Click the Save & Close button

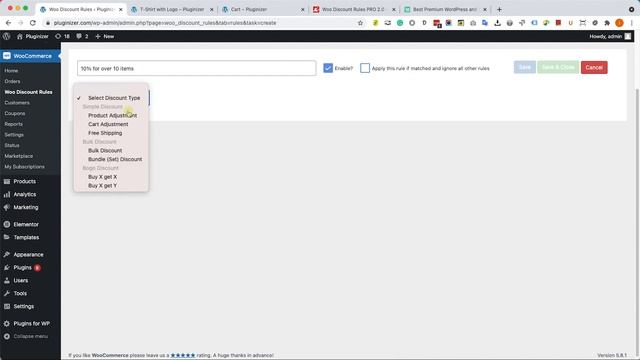(558, 67)
